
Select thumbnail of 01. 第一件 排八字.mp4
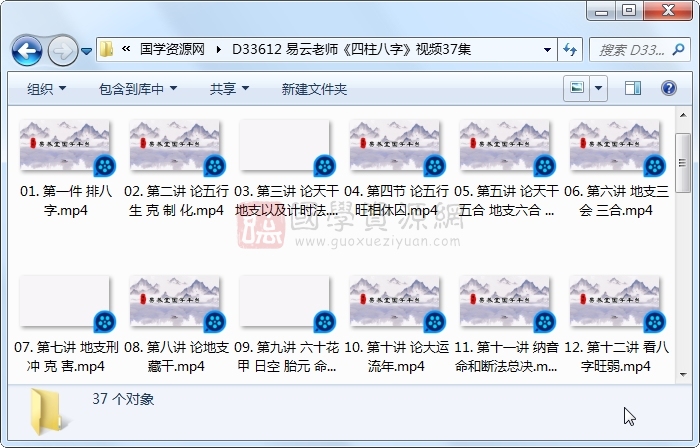click(65, 145)
